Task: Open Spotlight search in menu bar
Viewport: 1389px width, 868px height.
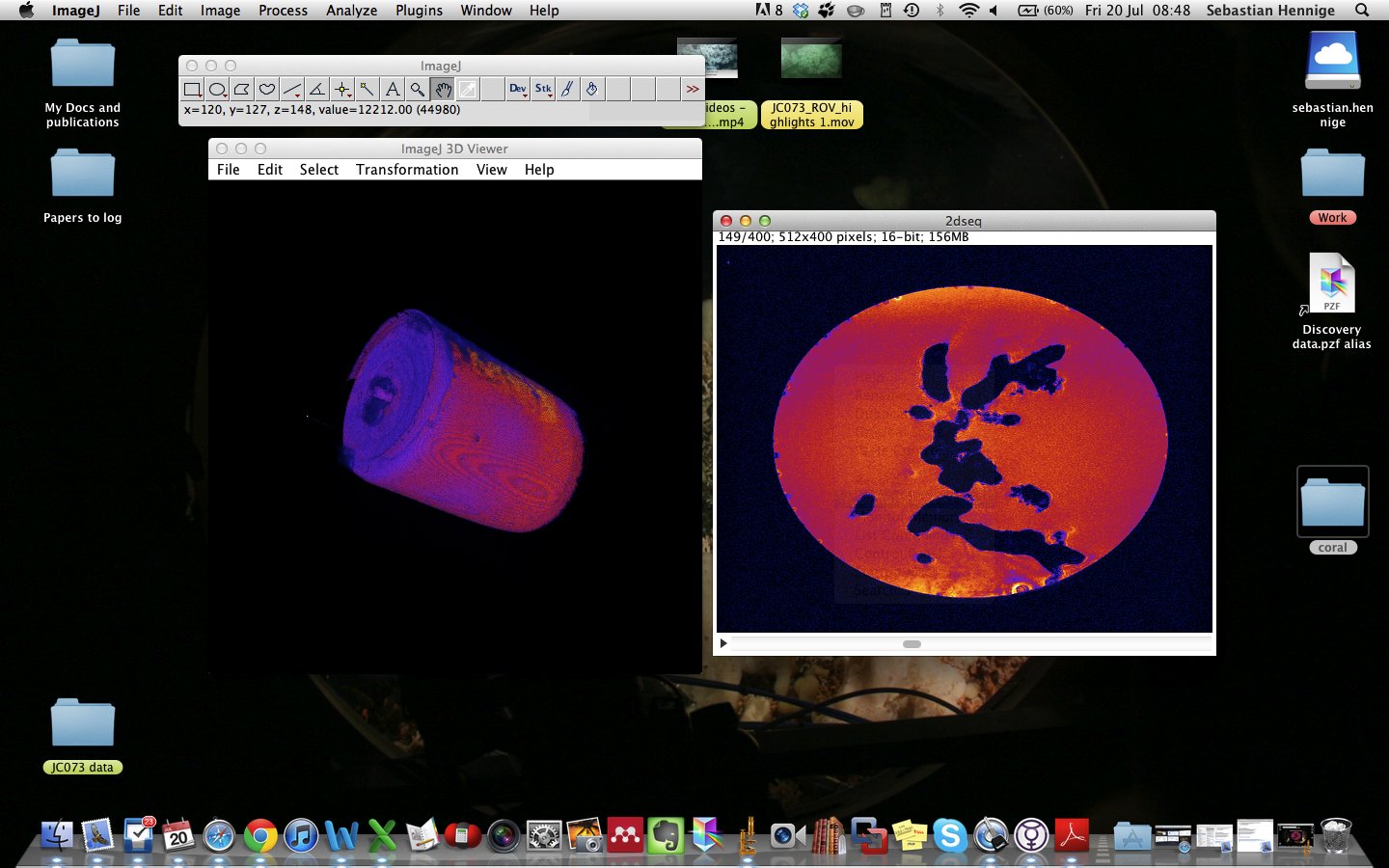Action: [x=1362, y=11]
